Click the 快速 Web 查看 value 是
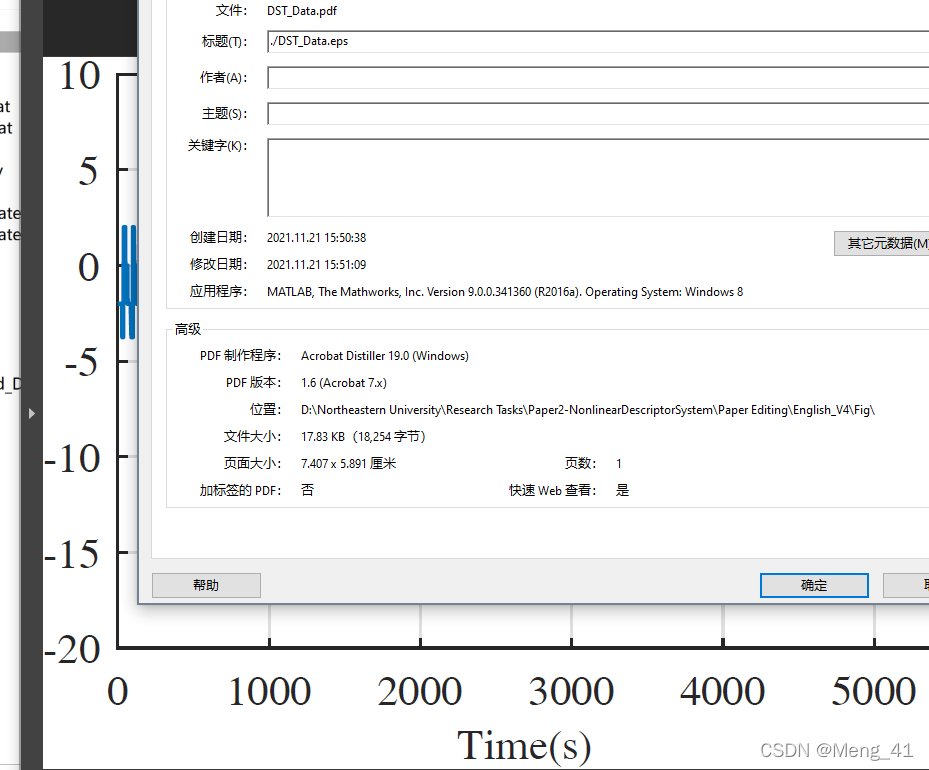This screenshot has width=929, height=770. click(x=622, y=490)
